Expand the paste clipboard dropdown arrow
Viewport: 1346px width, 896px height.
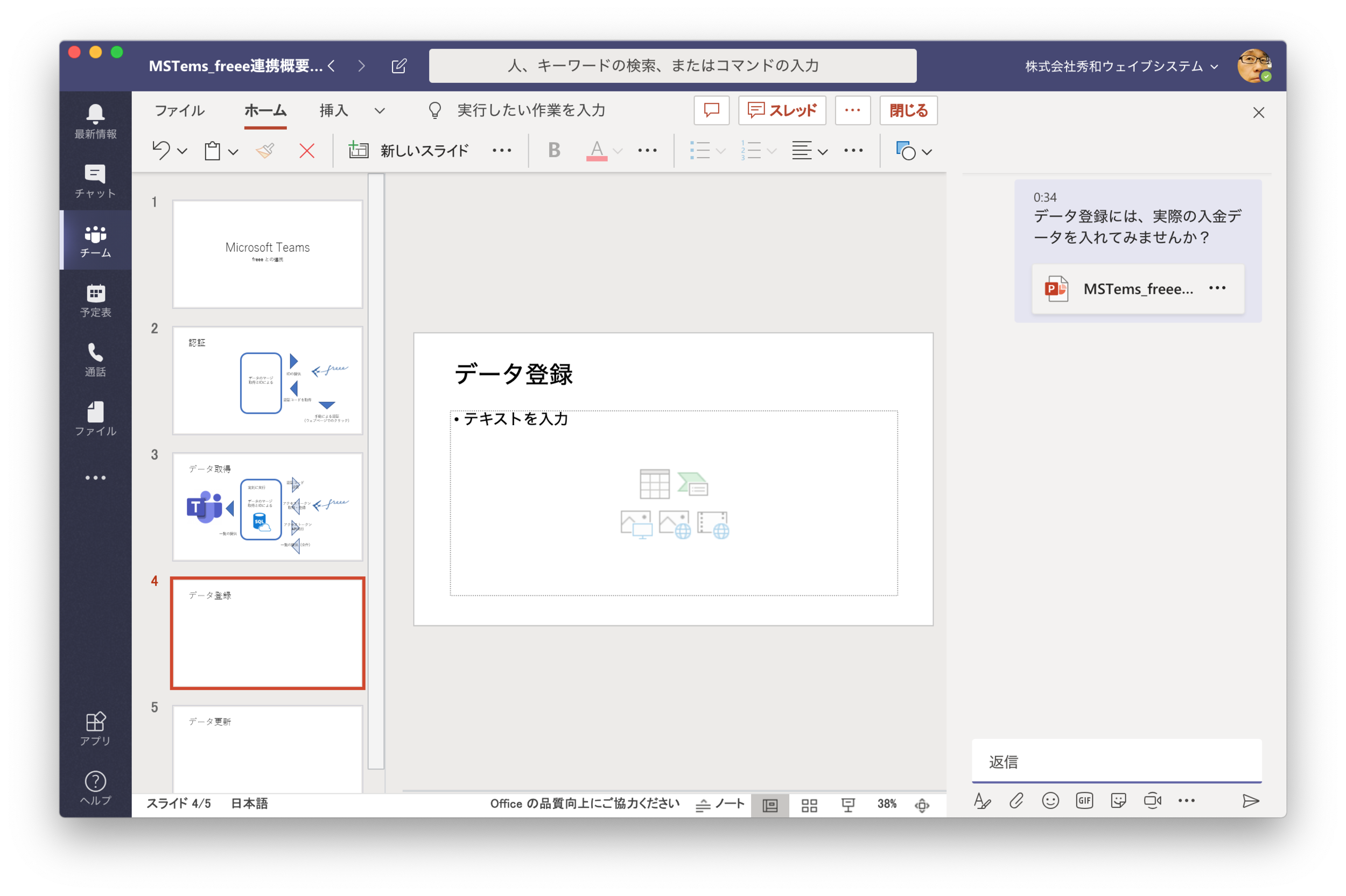point(233,151)
